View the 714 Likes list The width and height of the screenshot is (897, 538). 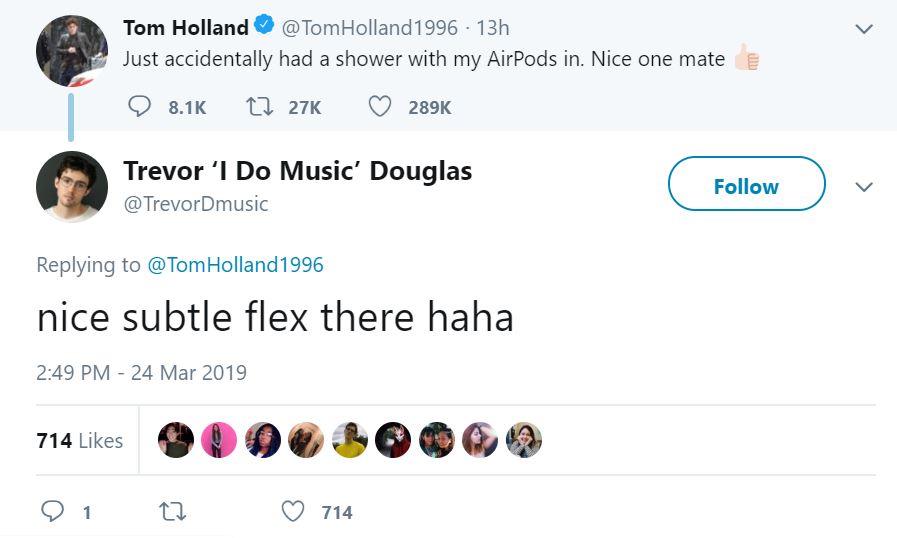click(x=80, y=440)
